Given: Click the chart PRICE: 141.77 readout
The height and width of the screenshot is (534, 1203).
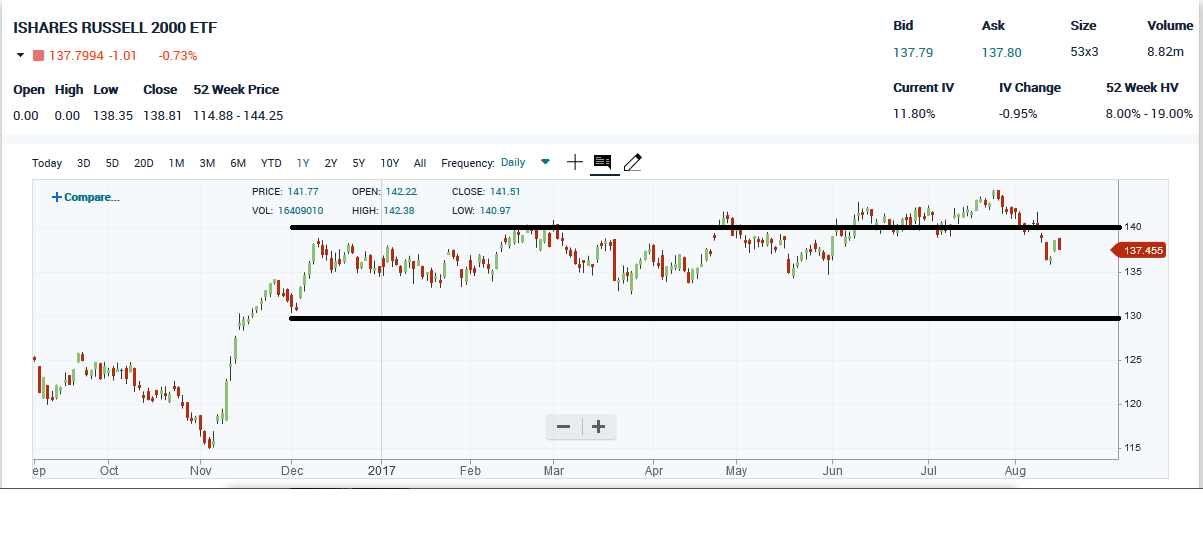Looking at the screenshot, I should 285,192.
